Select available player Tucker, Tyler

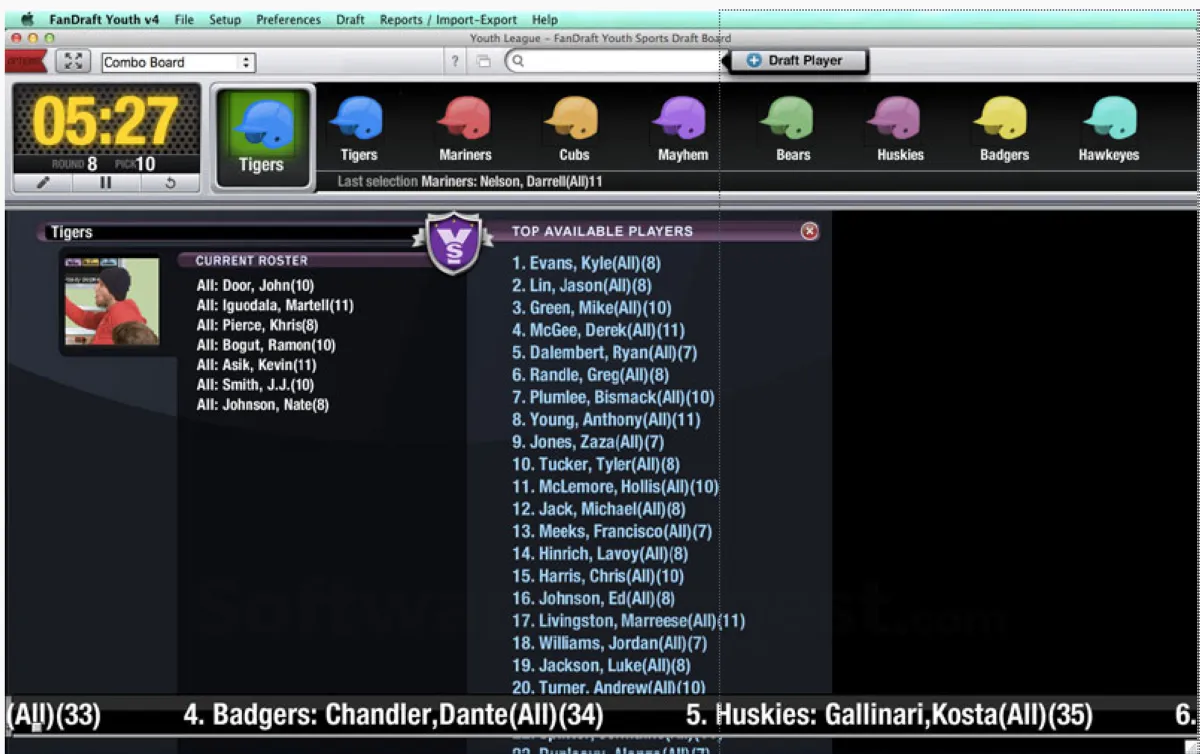tap(596, 464)
